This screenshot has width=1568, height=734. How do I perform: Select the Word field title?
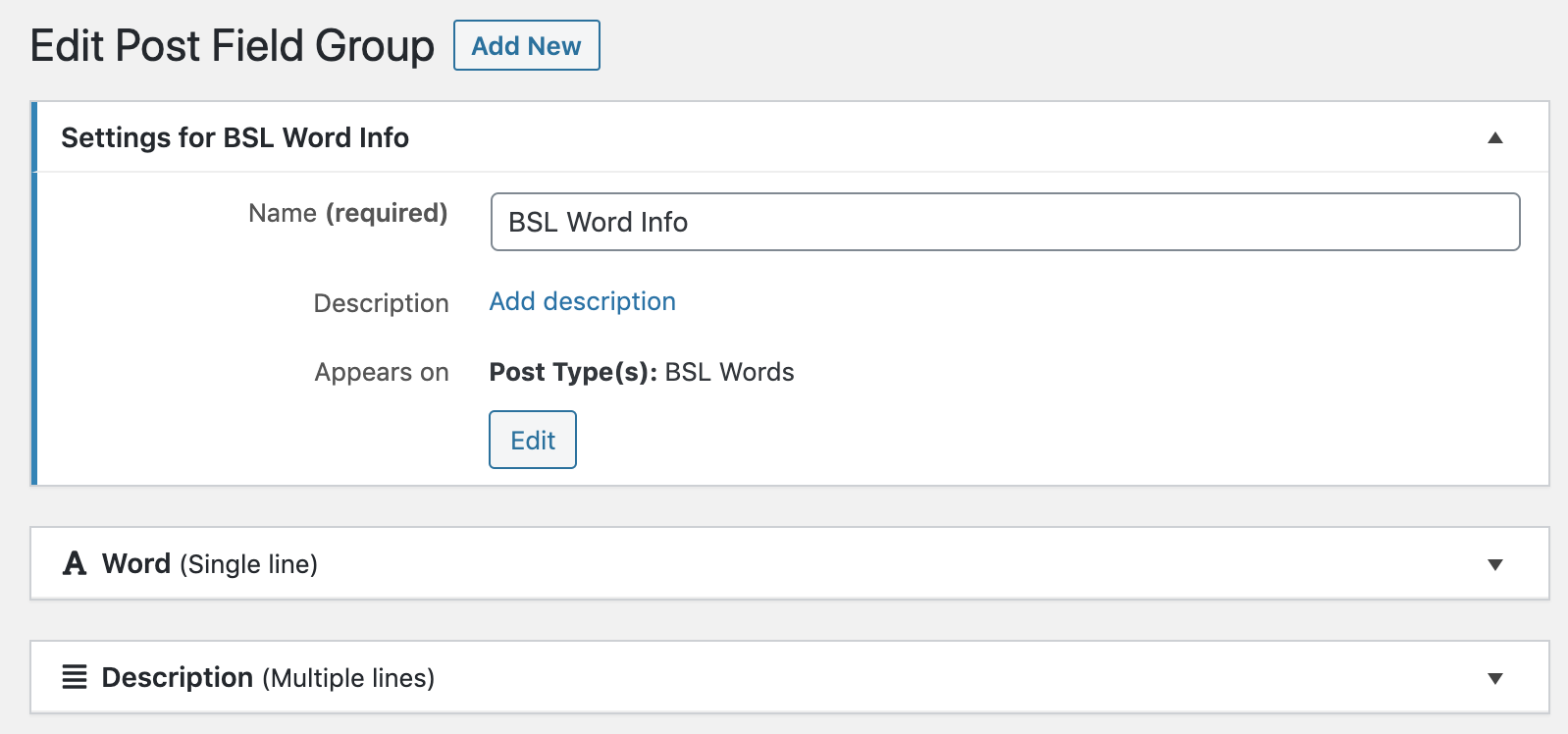[x=136, y=563]
